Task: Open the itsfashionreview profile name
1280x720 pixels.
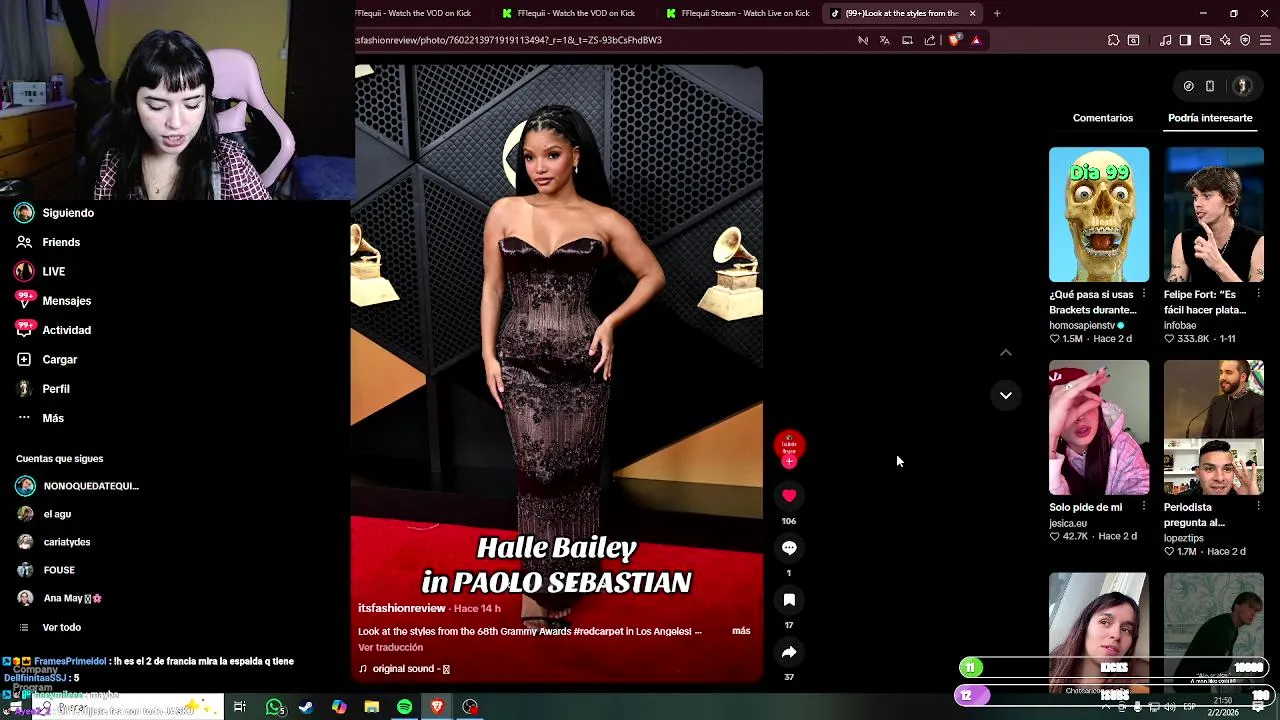Action: (402, 608)
